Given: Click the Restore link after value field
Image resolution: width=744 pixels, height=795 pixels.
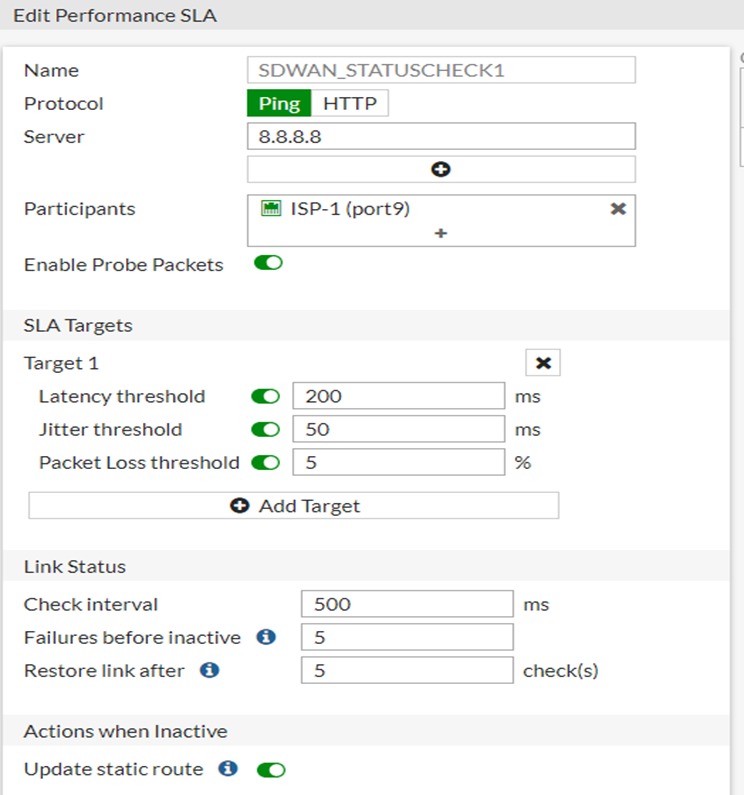Looking at the screenshot, I should point(407,670).
